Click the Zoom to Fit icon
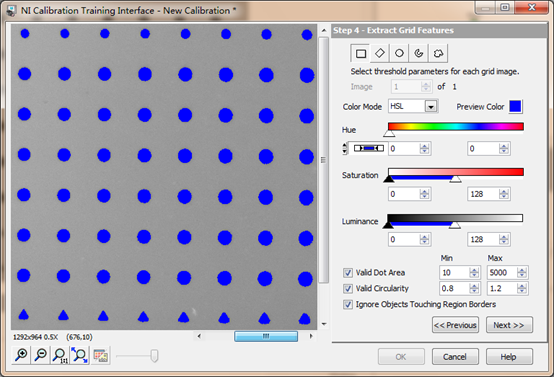Screen dimensions: 554x377 pos(79,355)
